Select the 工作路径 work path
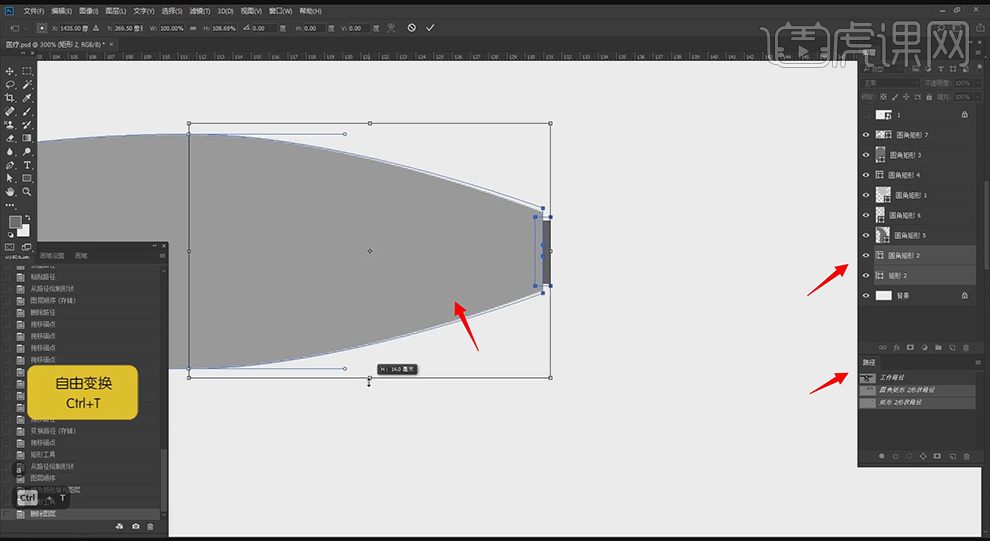The height and width of the screenshot is (541, 990). (915, 378)
